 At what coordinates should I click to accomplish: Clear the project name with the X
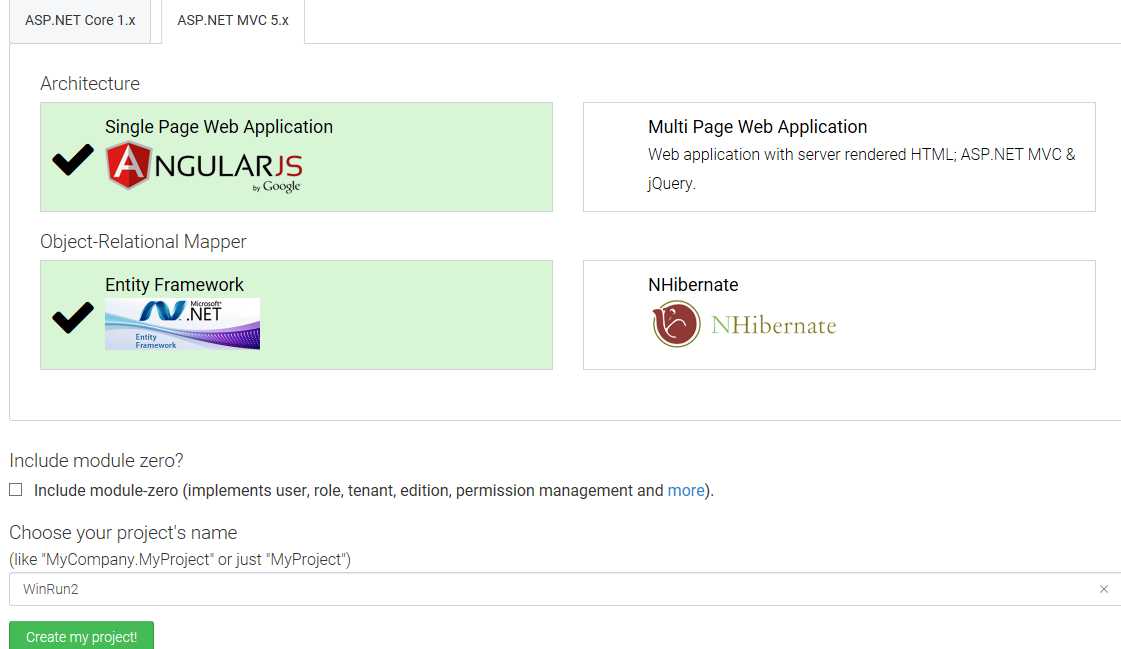click(x=1104, y=589)
